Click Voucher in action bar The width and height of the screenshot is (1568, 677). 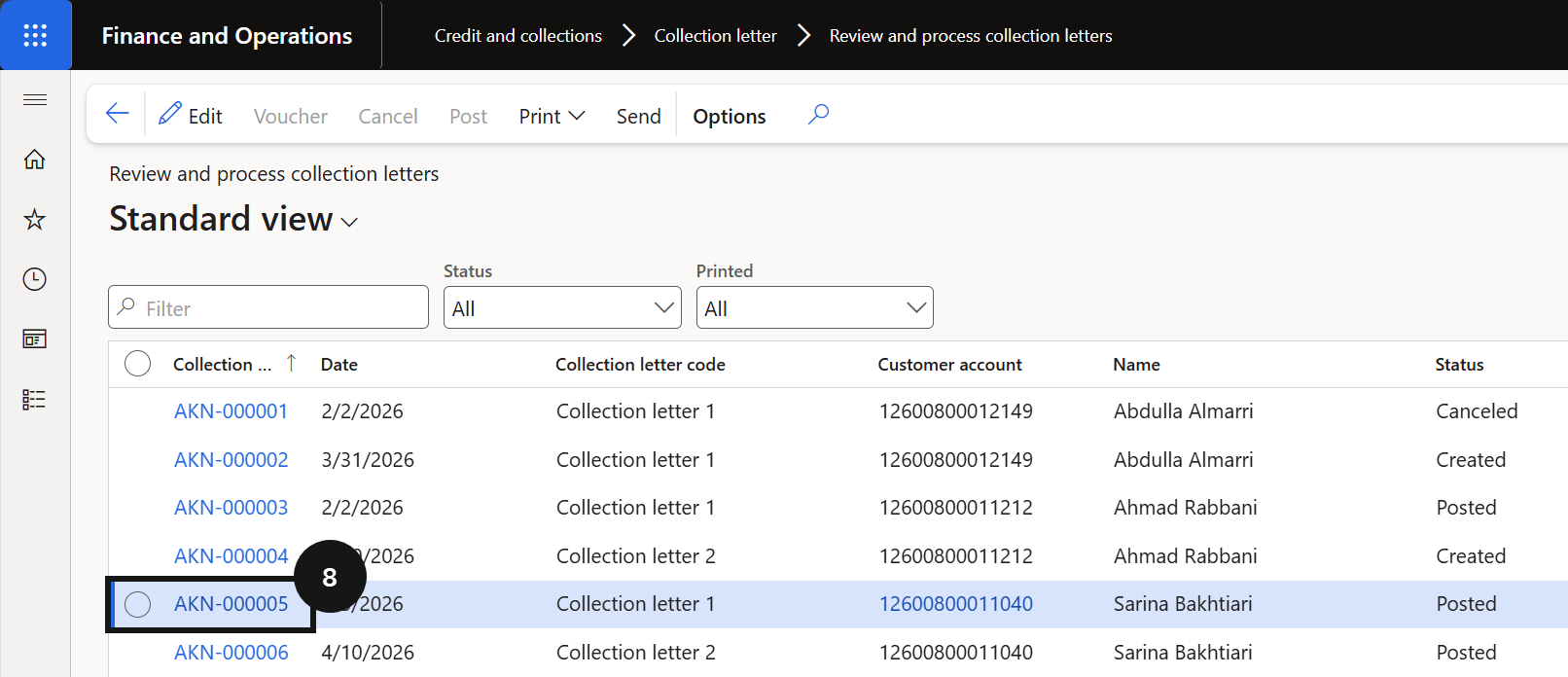(291, 116)
